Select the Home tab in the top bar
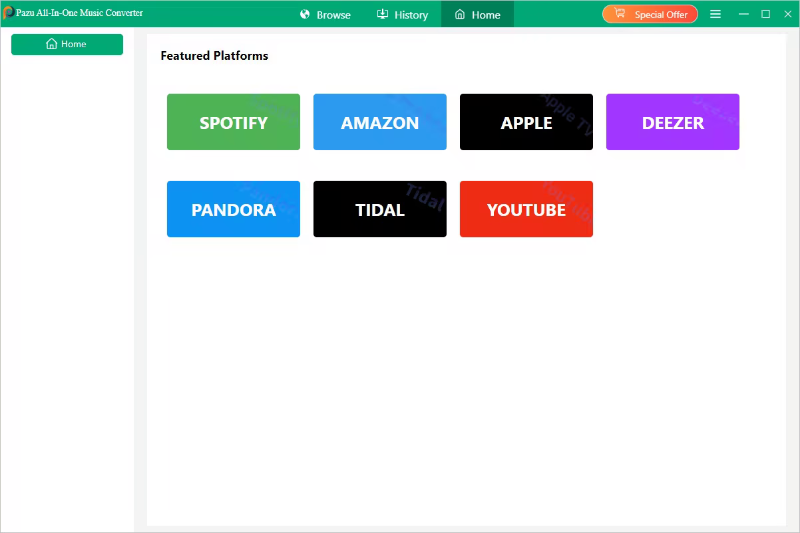Screen dimensions: 800x533 click(478, 15)
